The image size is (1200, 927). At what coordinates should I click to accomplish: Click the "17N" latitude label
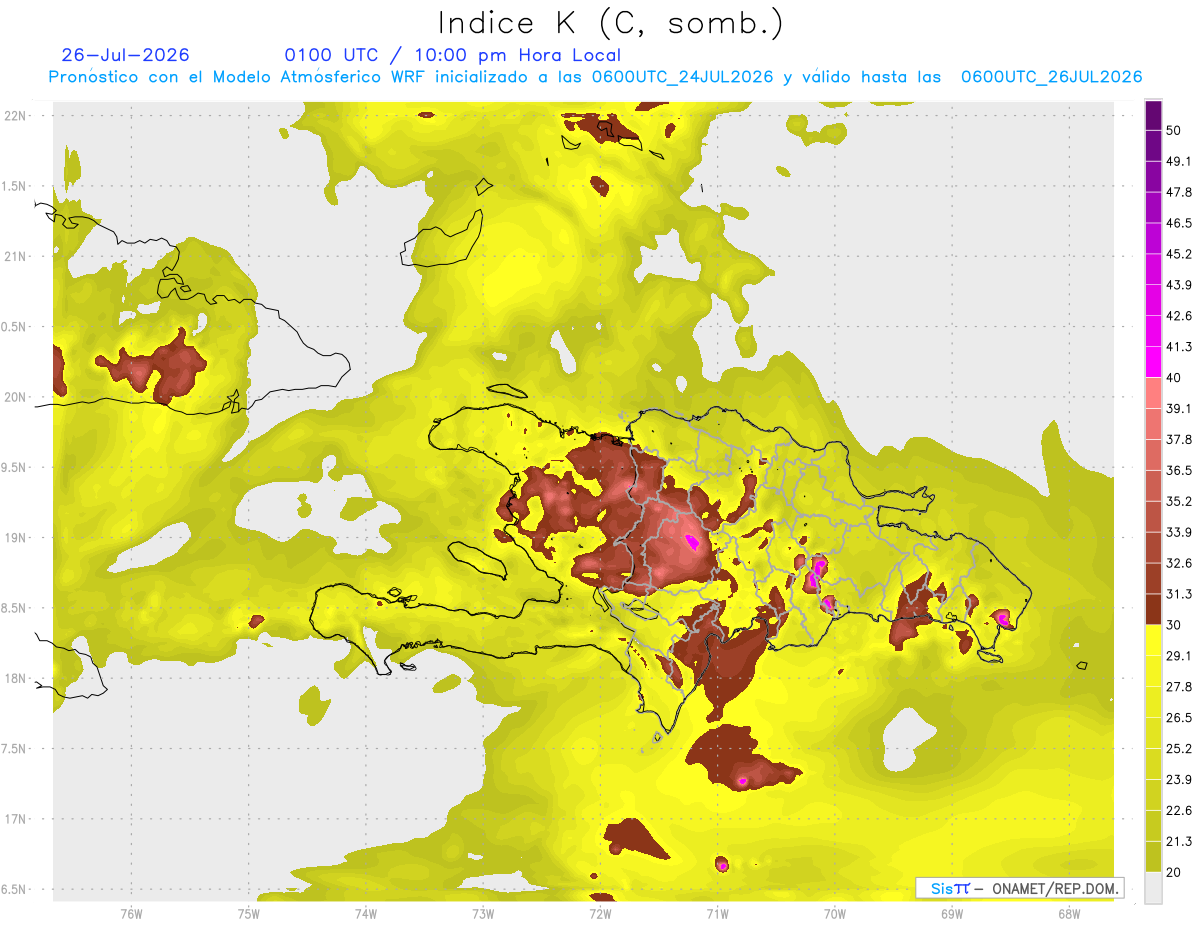click(x=15, y=819)
